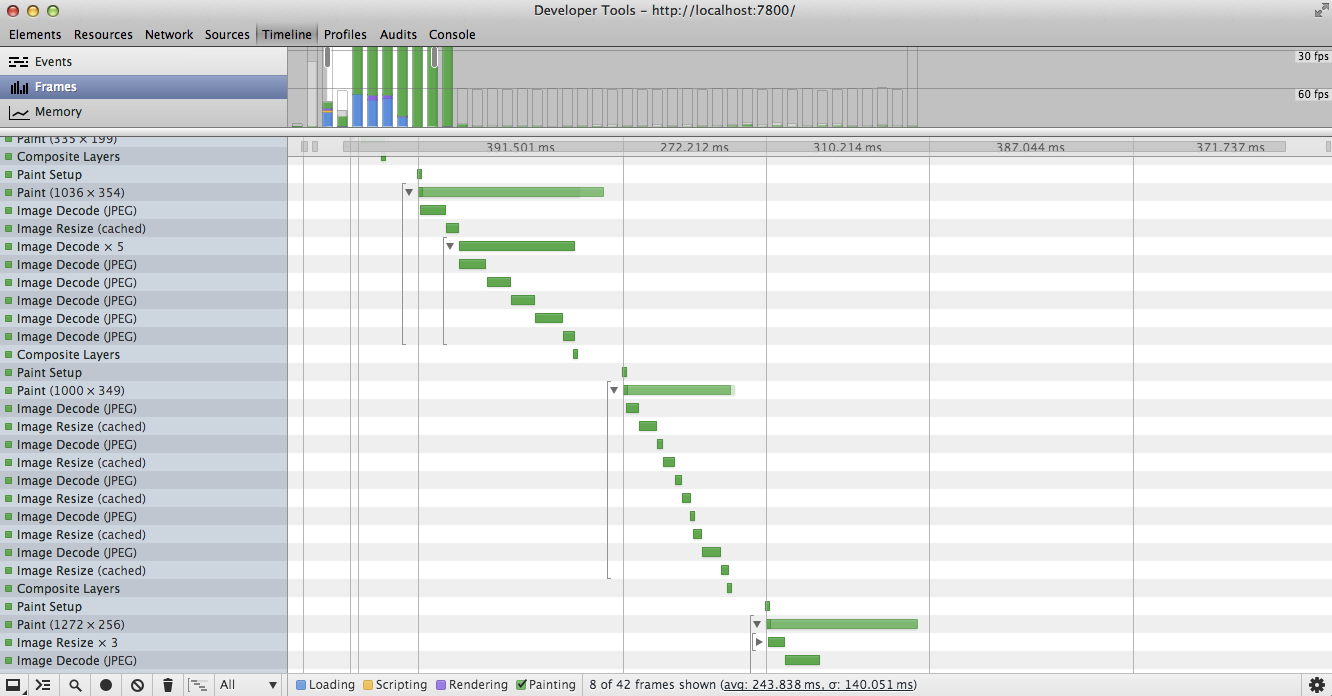Click the glue-to-parent events icon
1332x696 pixels.
[199, 685]
